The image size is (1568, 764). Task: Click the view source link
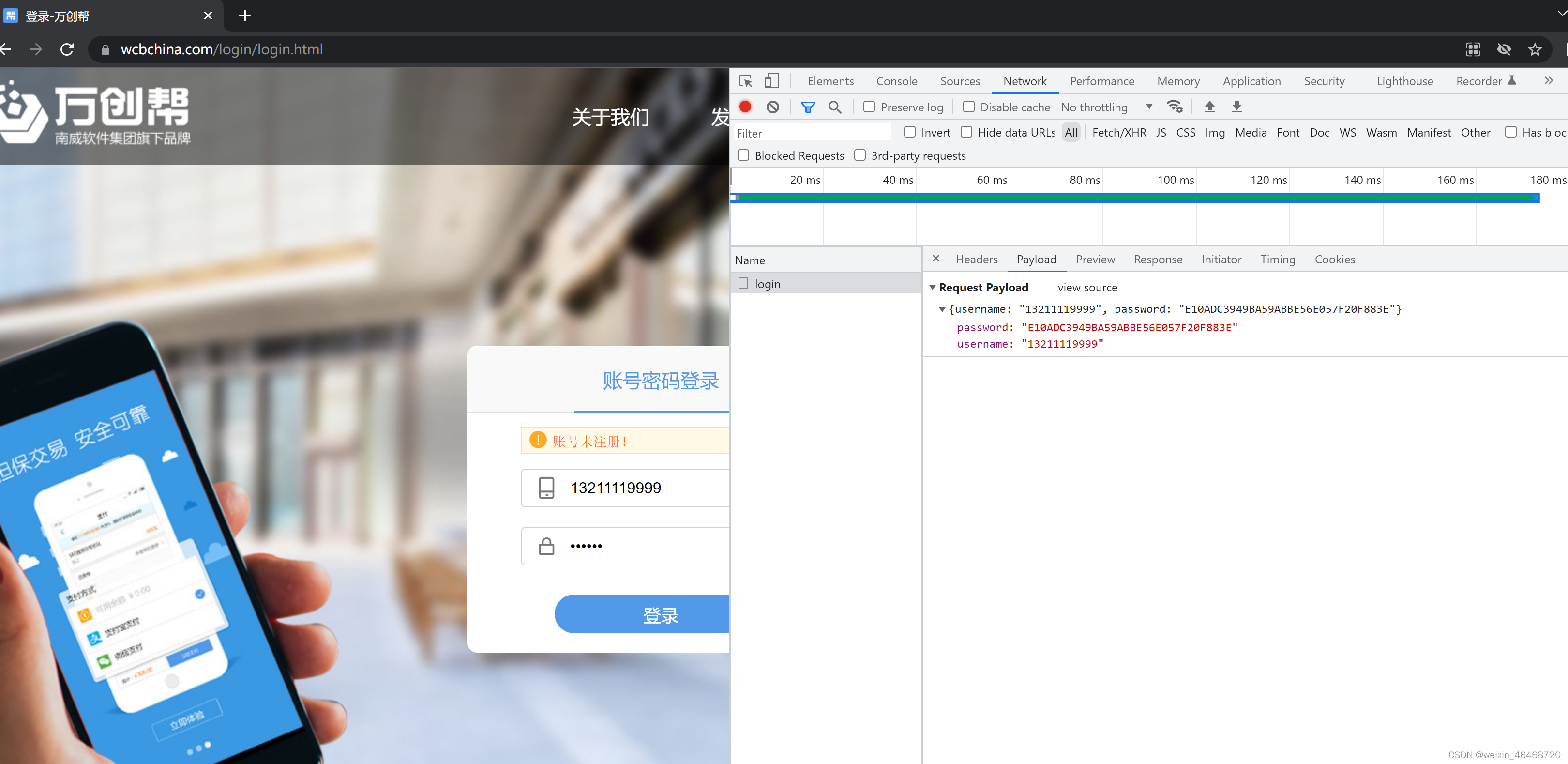click(1087, 287)
